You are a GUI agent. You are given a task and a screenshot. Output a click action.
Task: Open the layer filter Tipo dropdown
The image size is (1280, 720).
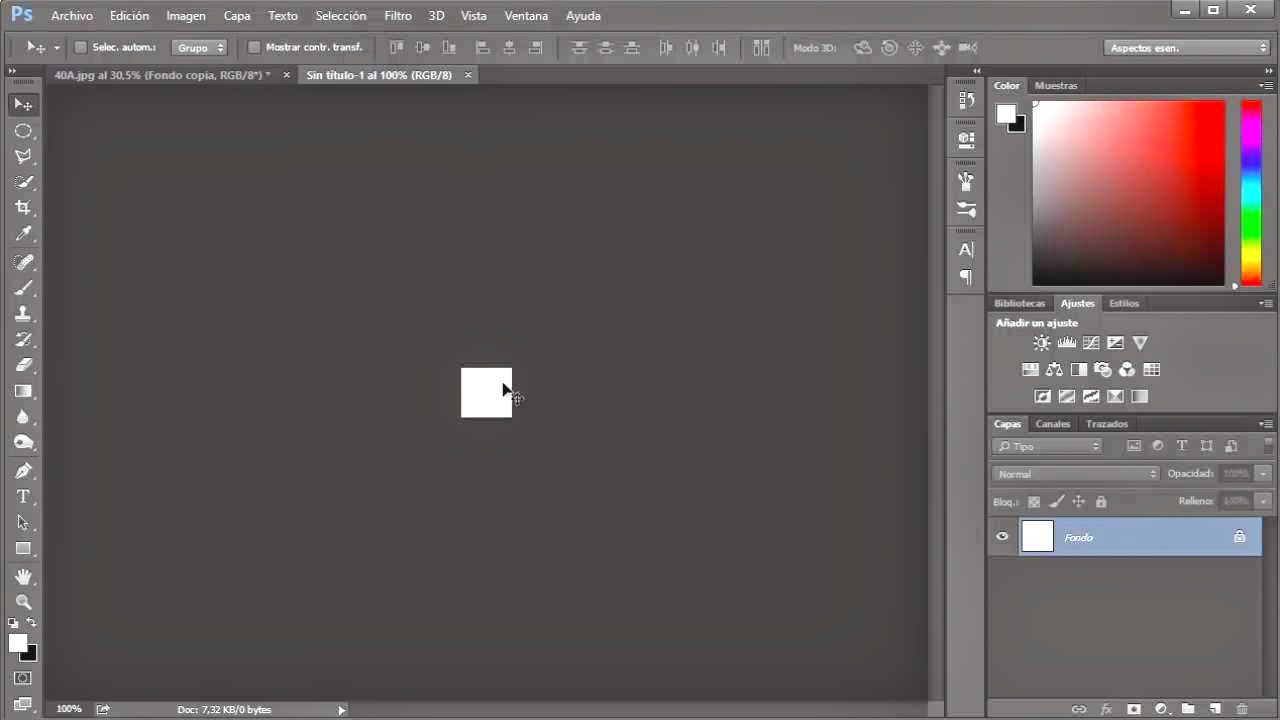(1047, 446)
